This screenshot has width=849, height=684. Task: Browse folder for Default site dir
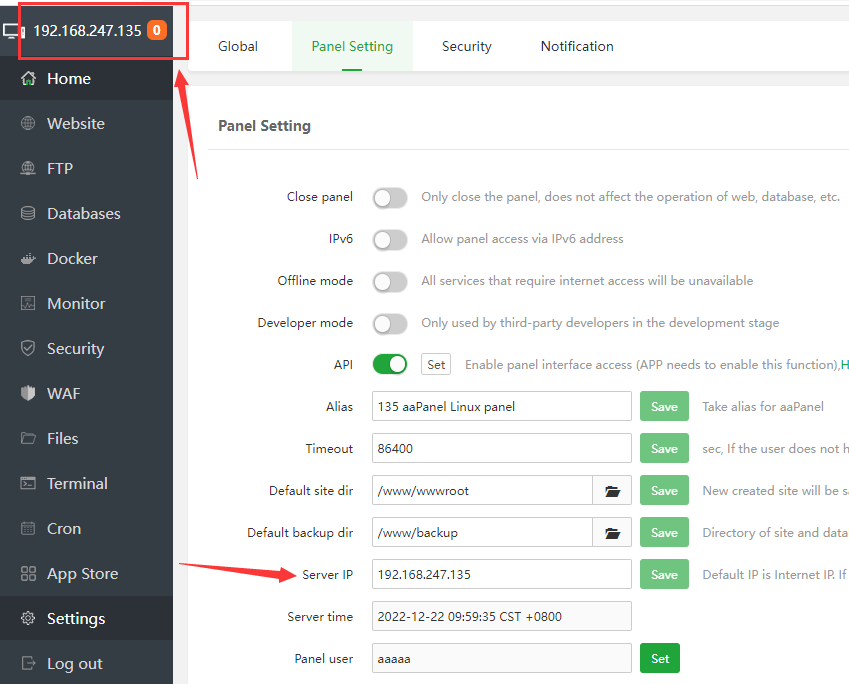(613, 491)
